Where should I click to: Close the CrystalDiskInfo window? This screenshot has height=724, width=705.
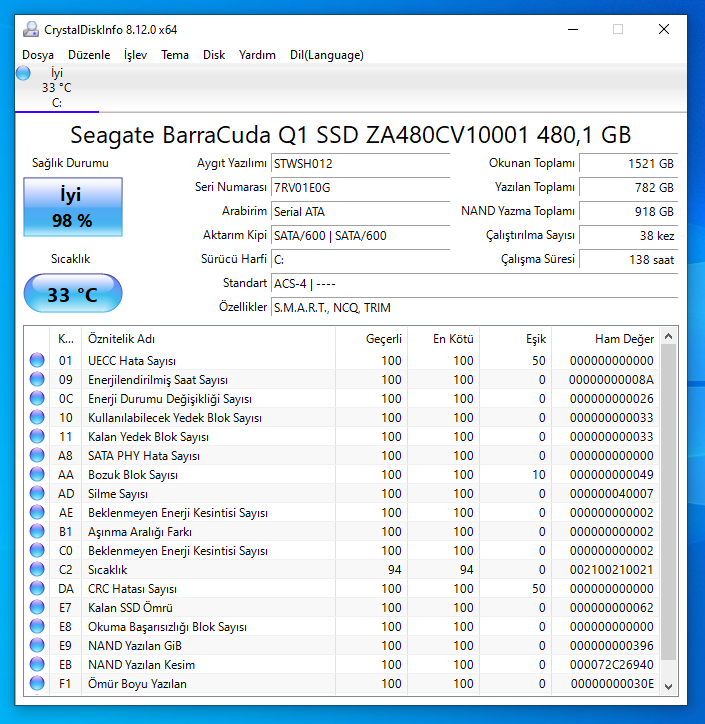[x=663, y=30]
